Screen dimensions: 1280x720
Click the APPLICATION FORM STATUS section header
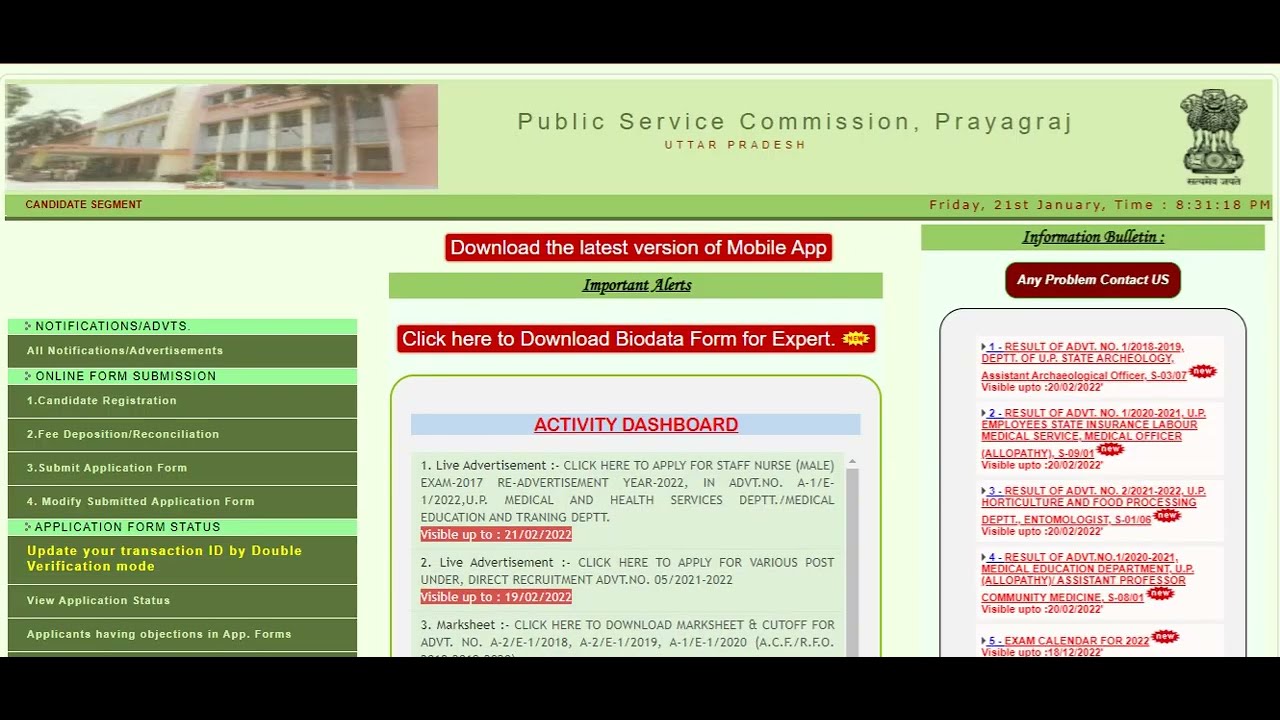pos(182,527)
